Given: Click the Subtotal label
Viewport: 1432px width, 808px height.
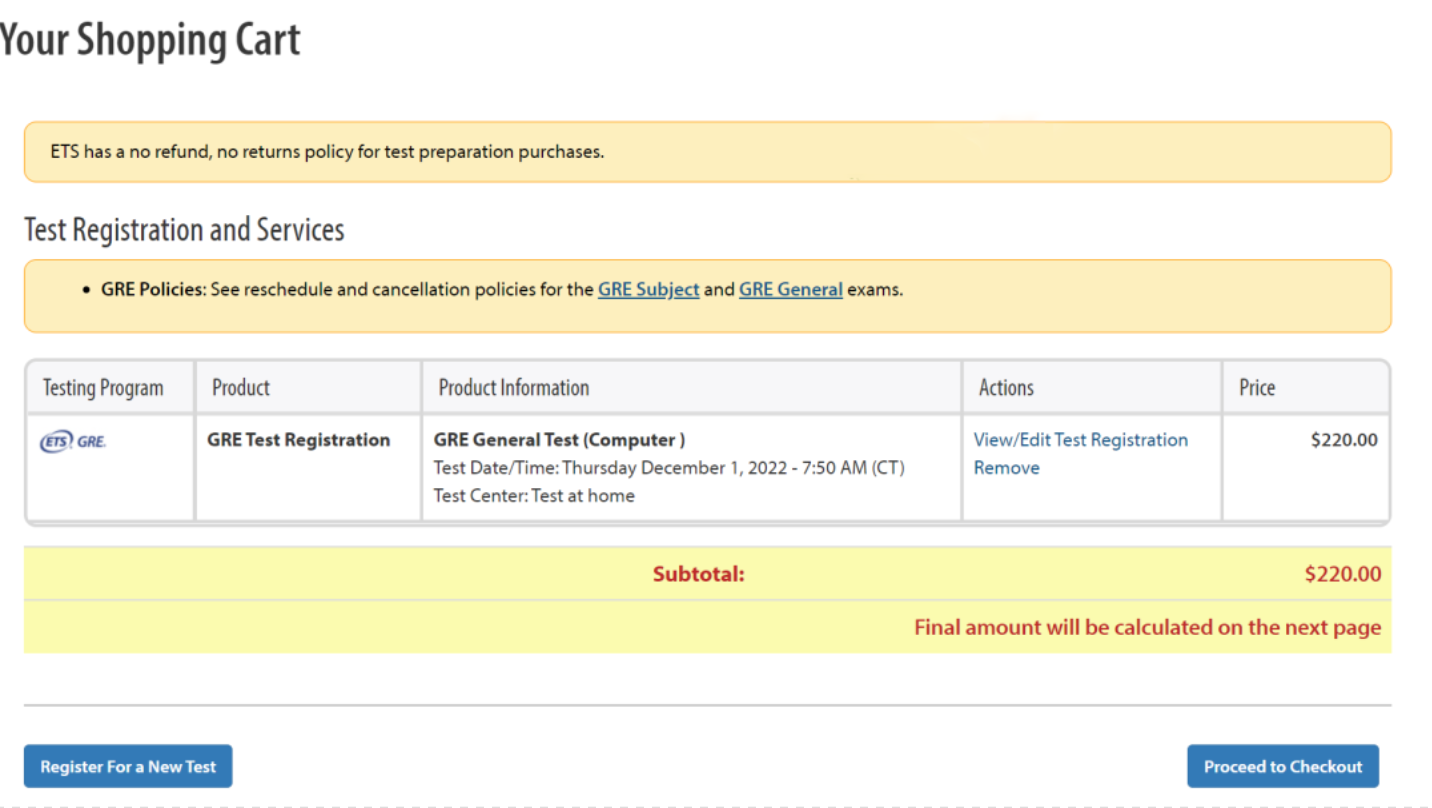Looking at the screenshot, I should pos(699,574).
